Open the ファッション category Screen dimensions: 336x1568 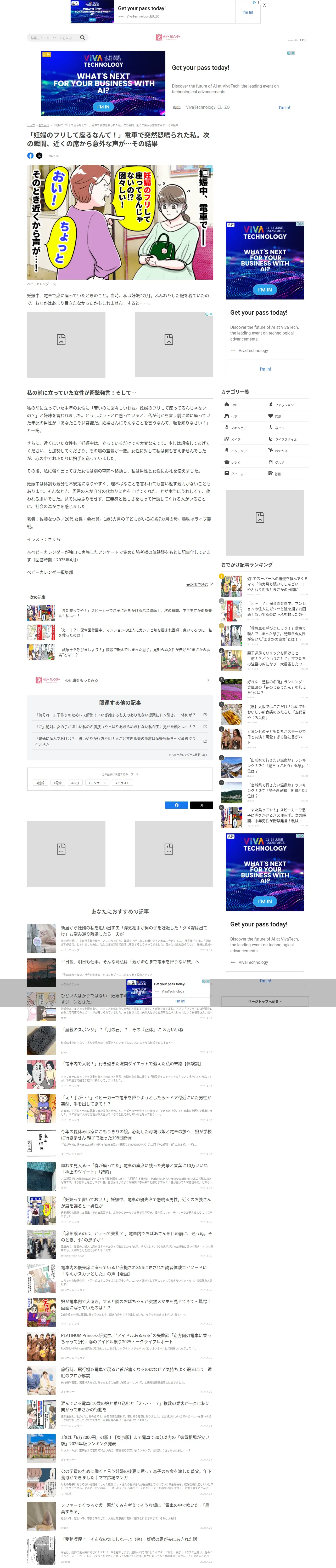287,405
